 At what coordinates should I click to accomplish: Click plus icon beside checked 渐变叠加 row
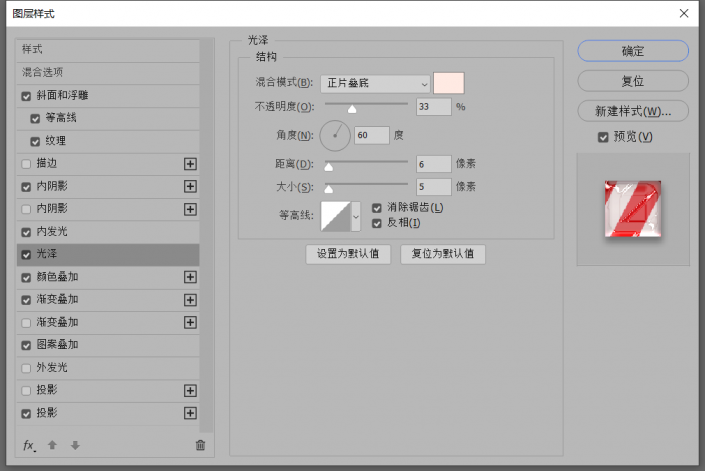click(190, 300)
